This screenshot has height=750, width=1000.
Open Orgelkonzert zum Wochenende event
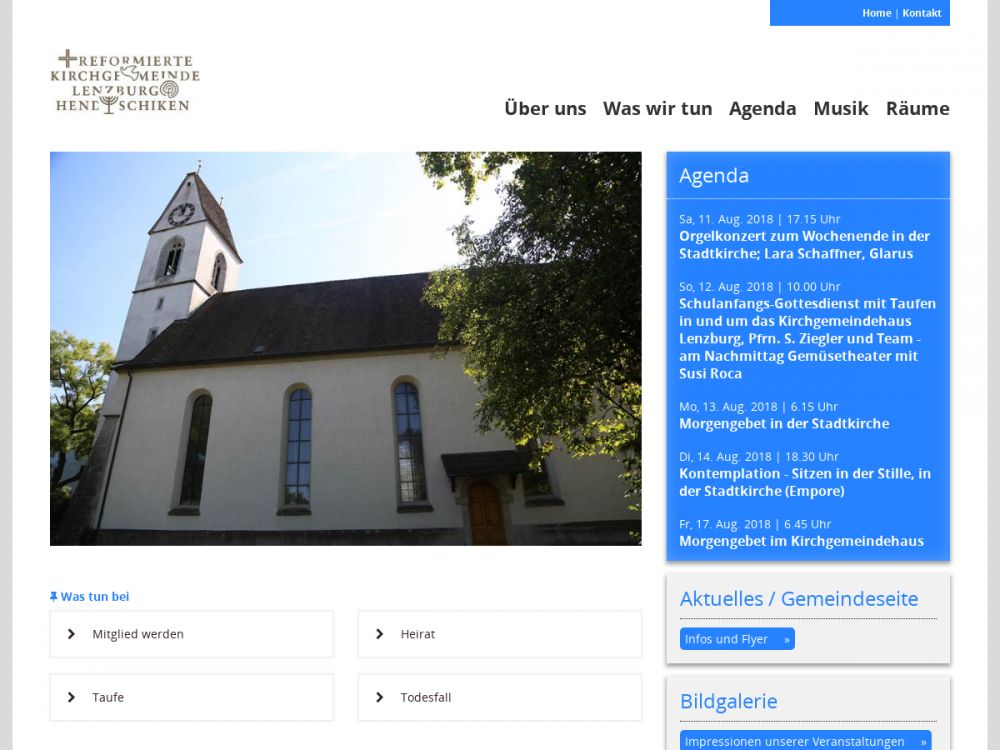click(x=804, y=245)
